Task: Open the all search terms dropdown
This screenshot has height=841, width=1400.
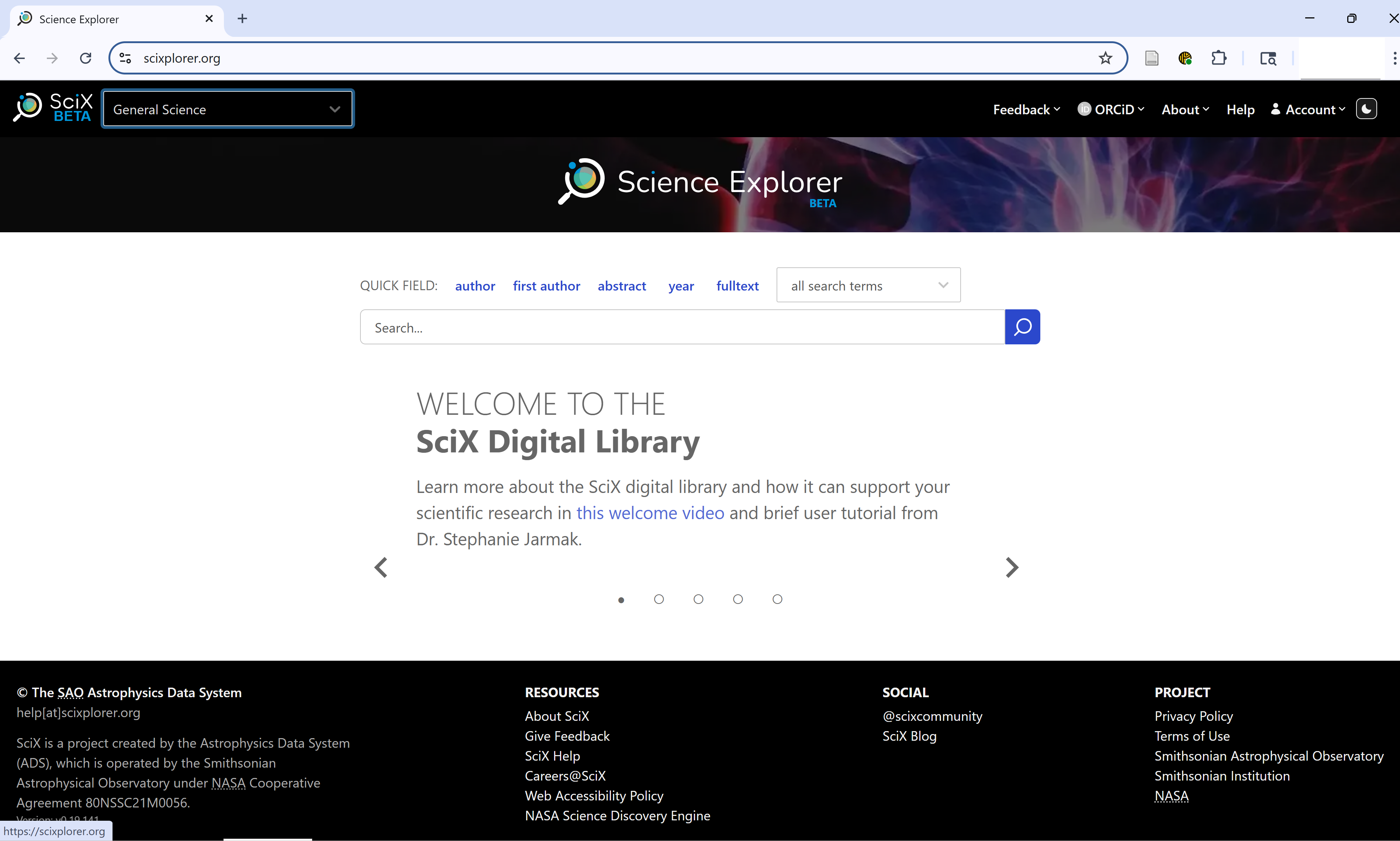Action: point(868,285)
